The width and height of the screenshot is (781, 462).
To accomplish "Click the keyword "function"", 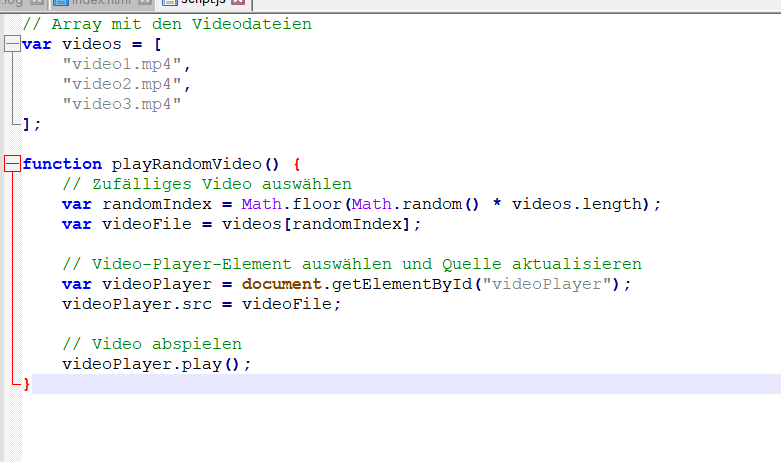I will click(x=62, y=164).
